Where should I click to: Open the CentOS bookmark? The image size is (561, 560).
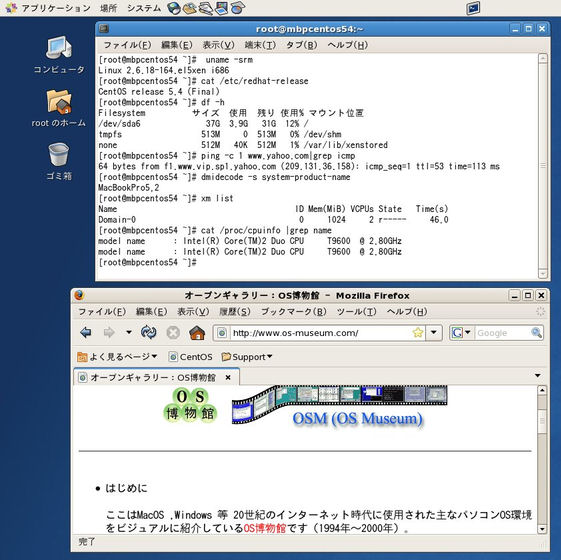(x=190, y=357)
